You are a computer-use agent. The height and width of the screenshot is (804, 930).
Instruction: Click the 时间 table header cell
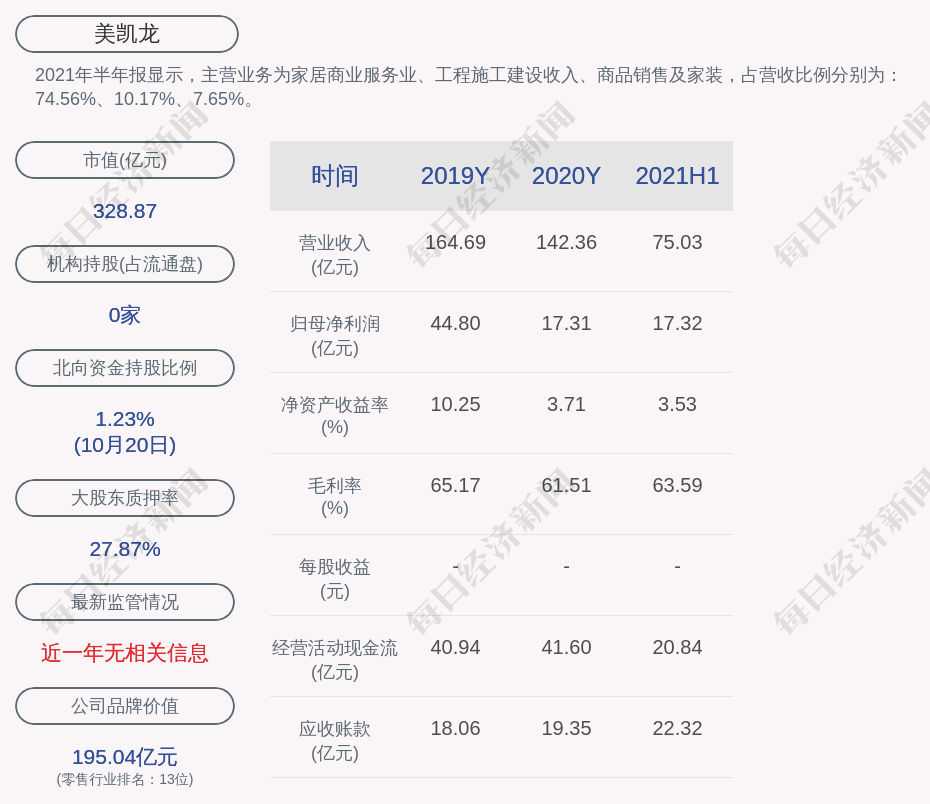click(334, 176)
